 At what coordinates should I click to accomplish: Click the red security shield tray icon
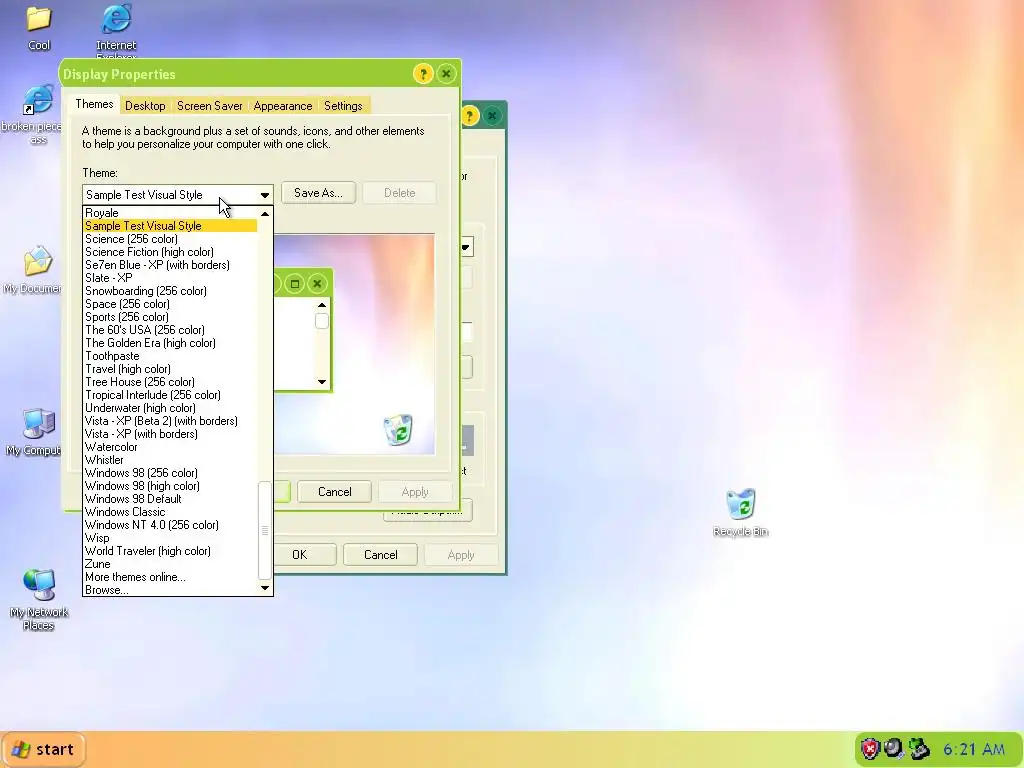(x=871, y=748)
